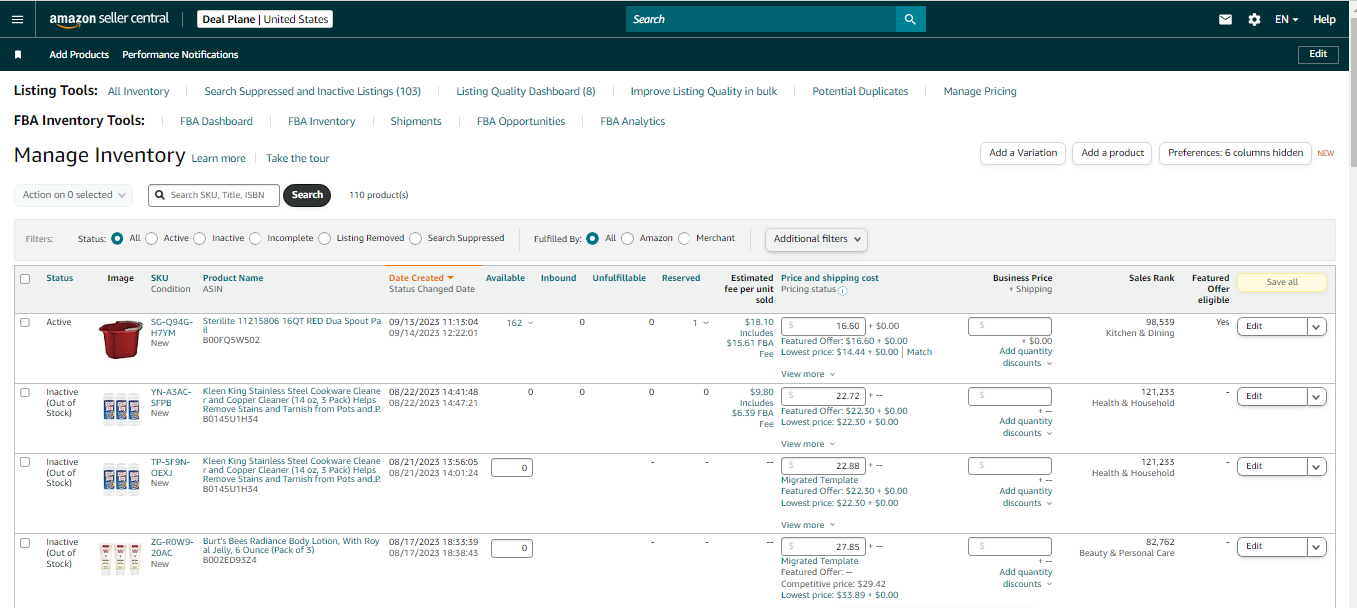The height and width of the screenshot is (608, 1357).
Task: Open the Action on 0 selected dropdown
Action: point(74,195)
